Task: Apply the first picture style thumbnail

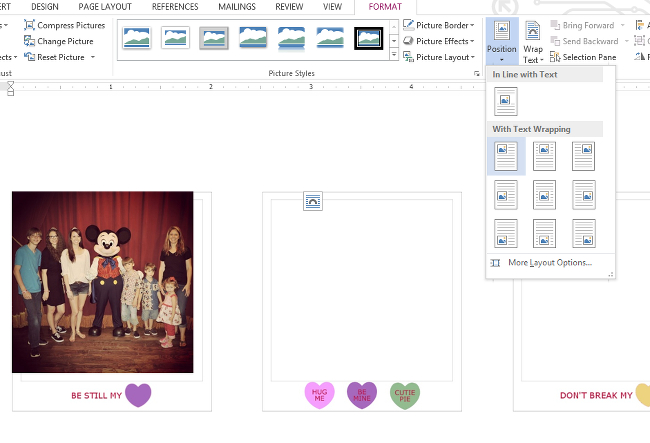Action: click(136, 38)
